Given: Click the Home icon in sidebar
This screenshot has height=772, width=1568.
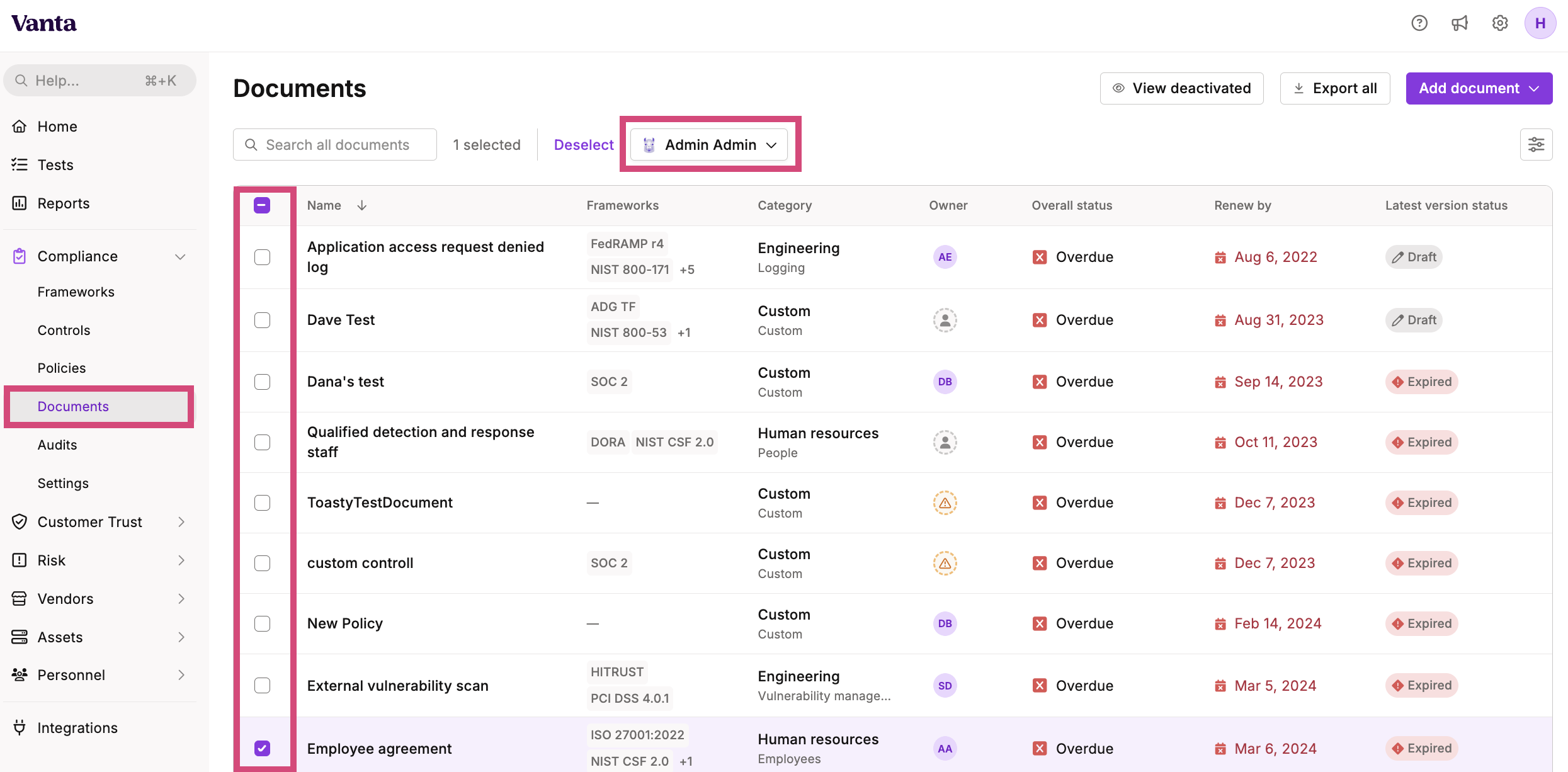Looking at the screenshot, I should pyautogui.click(x=20, y=127).
